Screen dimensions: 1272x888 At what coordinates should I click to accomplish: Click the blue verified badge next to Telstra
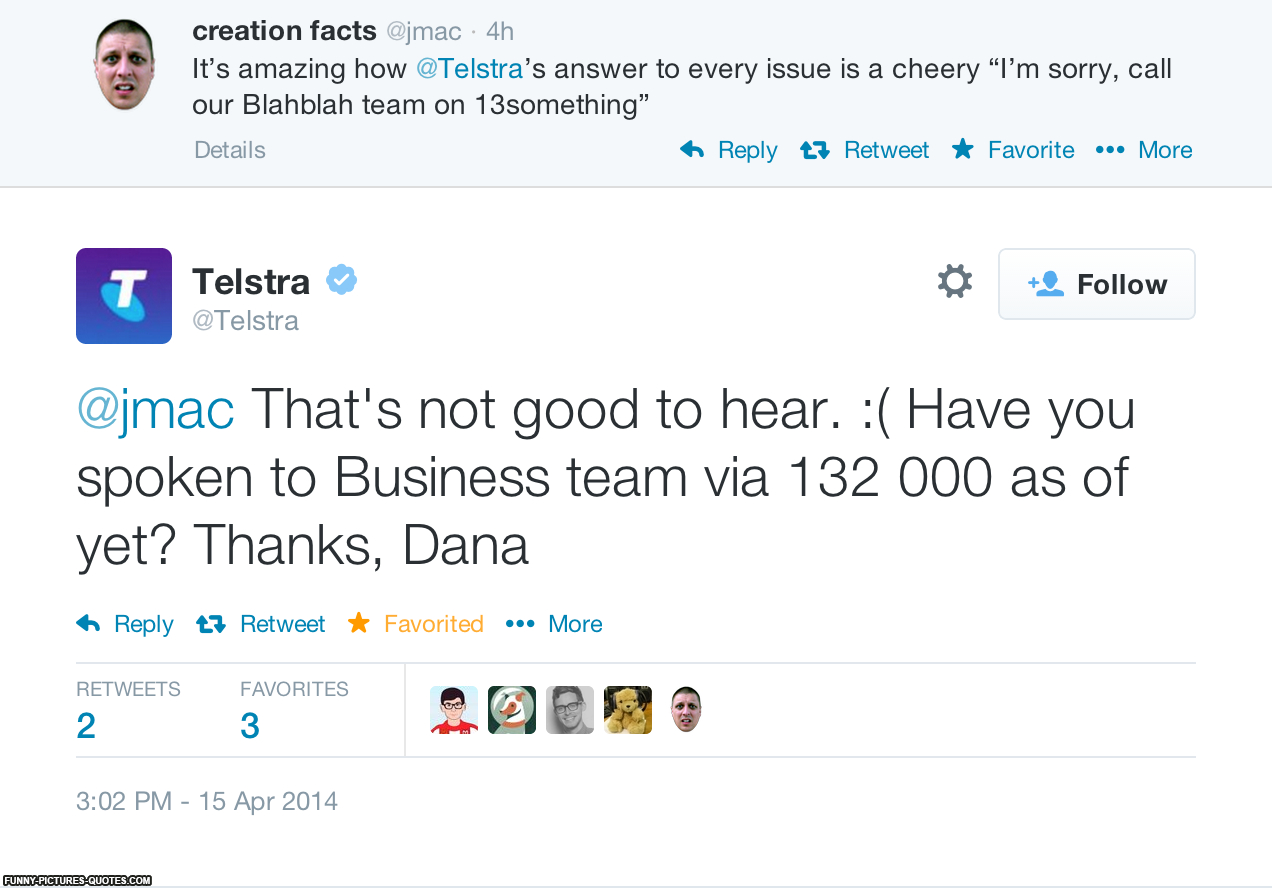pos(341,281)
